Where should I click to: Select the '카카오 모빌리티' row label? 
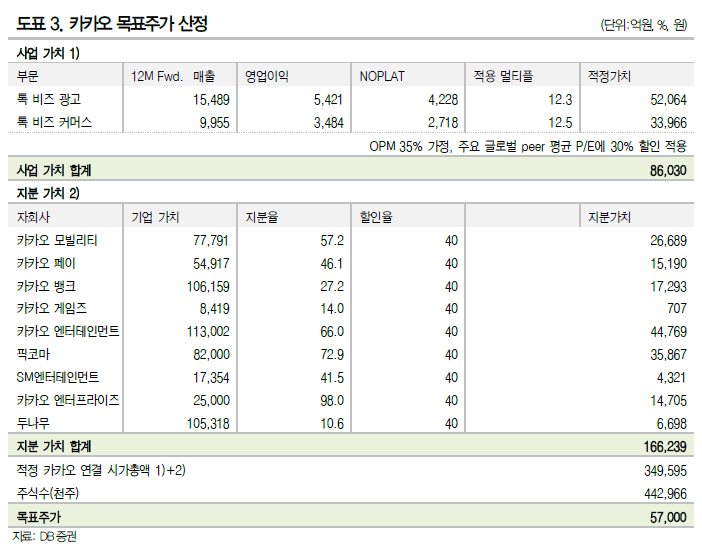57,240
